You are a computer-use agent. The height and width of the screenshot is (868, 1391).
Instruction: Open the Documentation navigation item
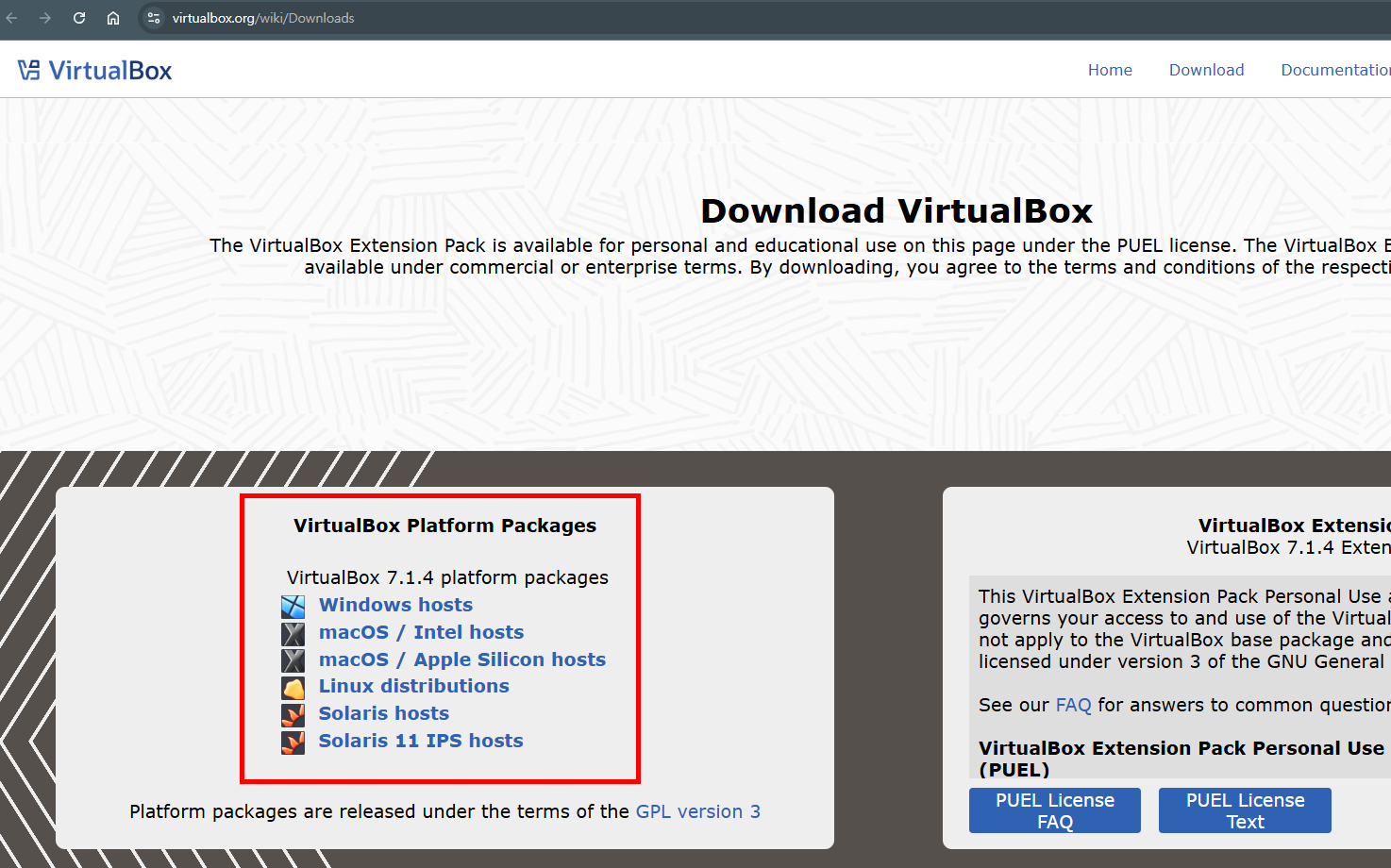(1335, 70)
